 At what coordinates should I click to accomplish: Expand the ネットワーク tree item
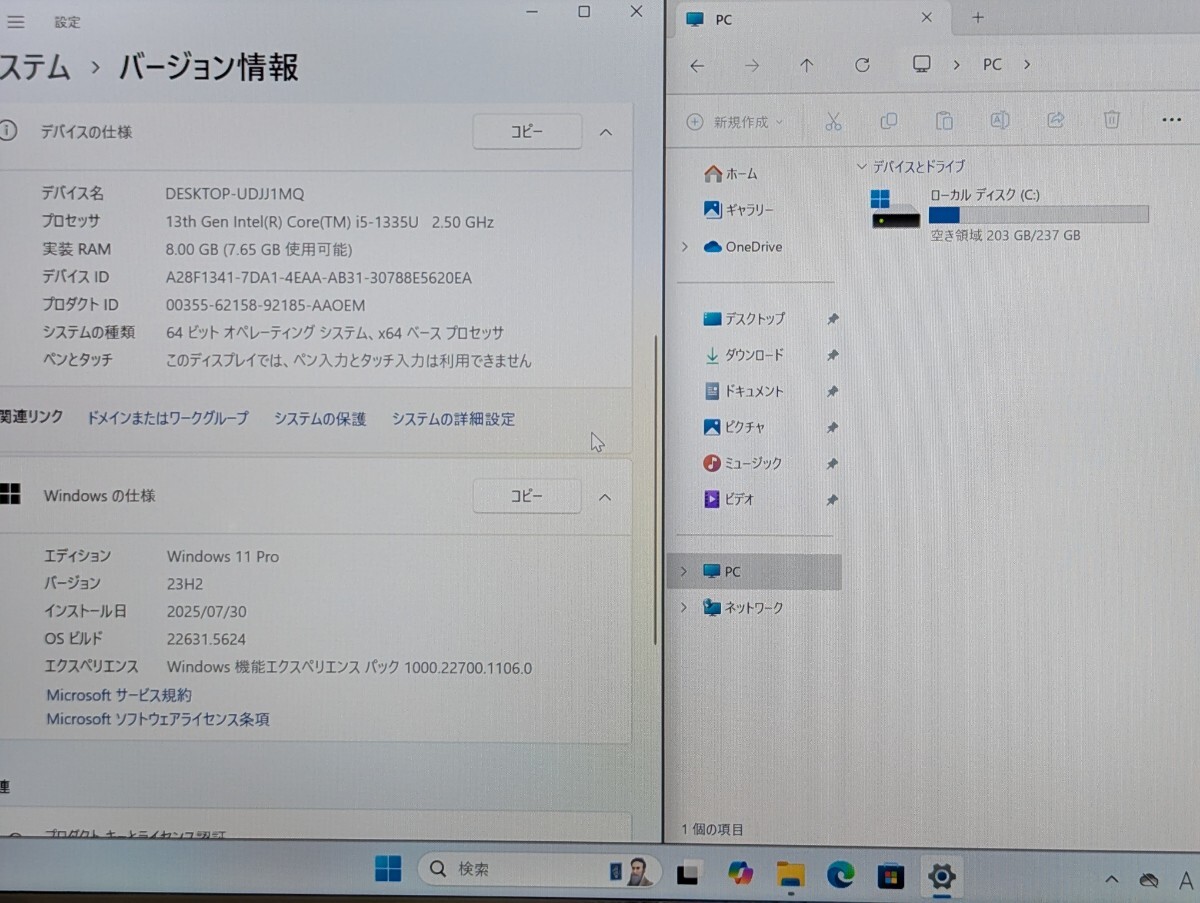[683, 607]
